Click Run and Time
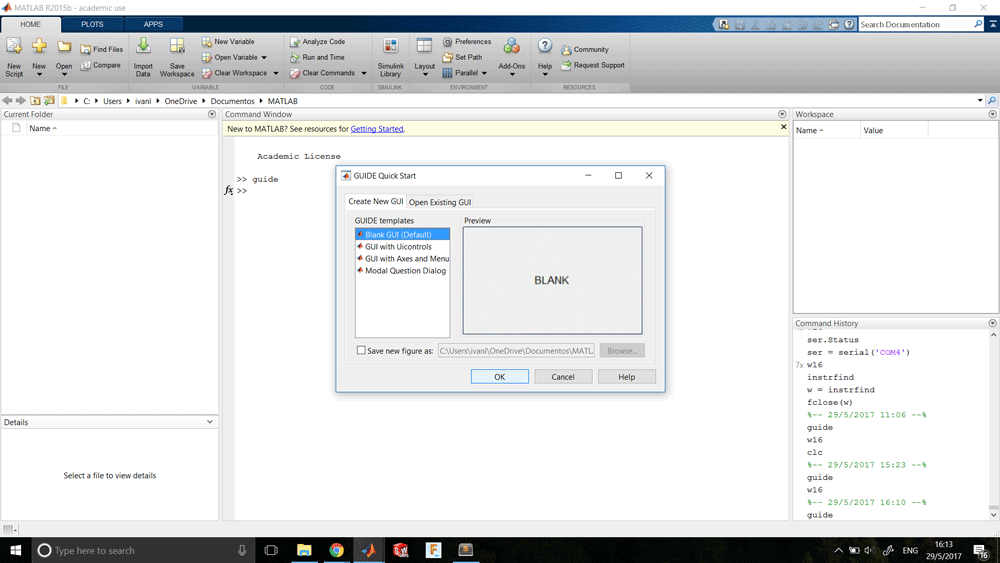This screenshot has height=563, width=1000. (317, 57)
